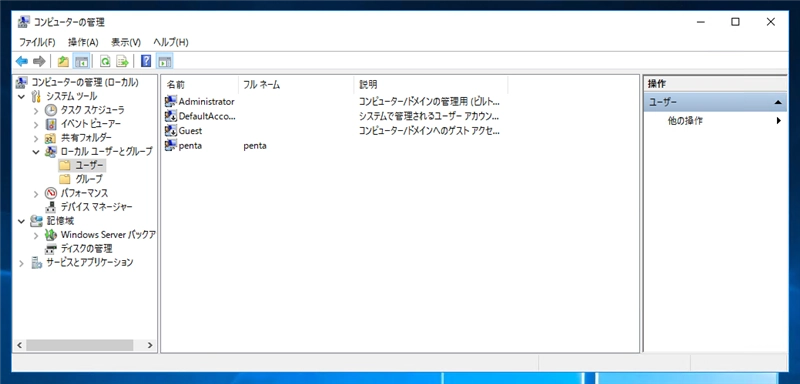The height and width of the screenshot is (384, 800).
Task: Click the システム ツール tools icon
Action: (x=37, y=96)
